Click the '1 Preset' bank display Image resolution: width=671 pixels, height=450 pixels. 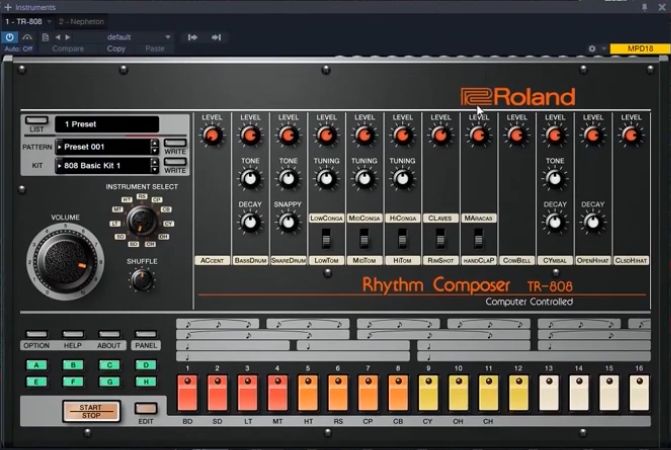click(x=107, y=124)
